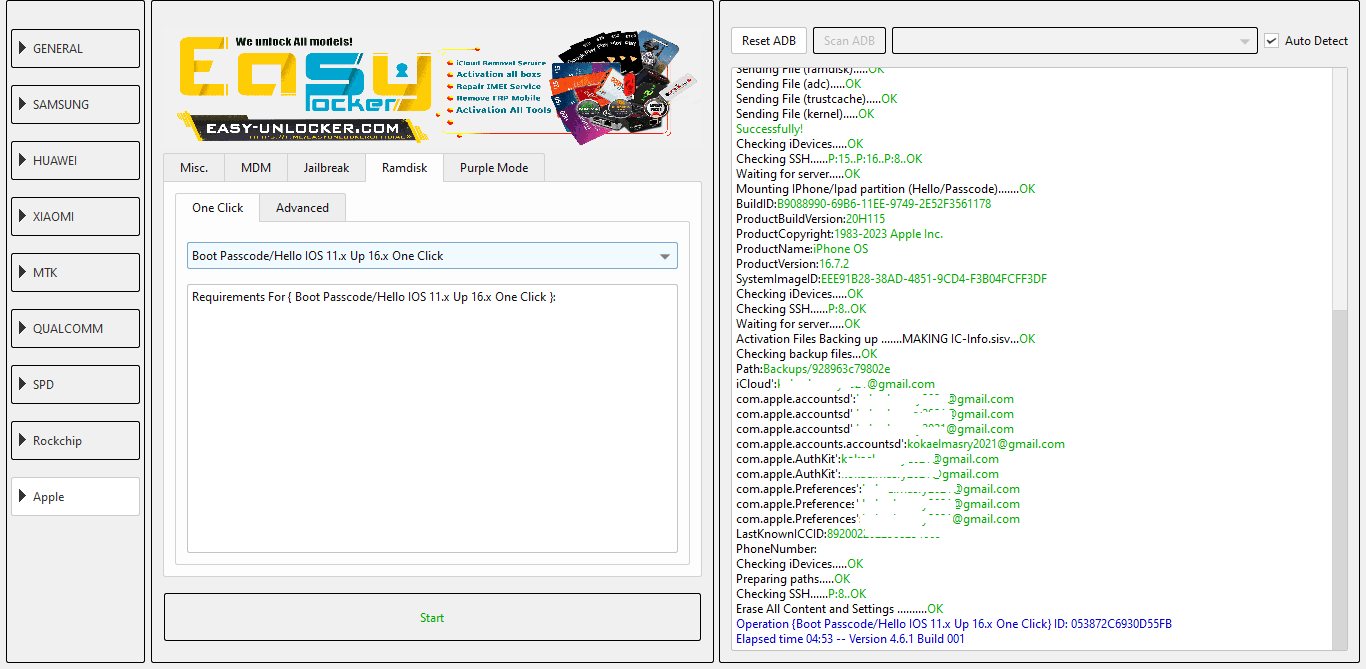Click the 'Sending File (trustcache)' log line
This screenshot has height=669, width=1366.
tap(816, 99)
